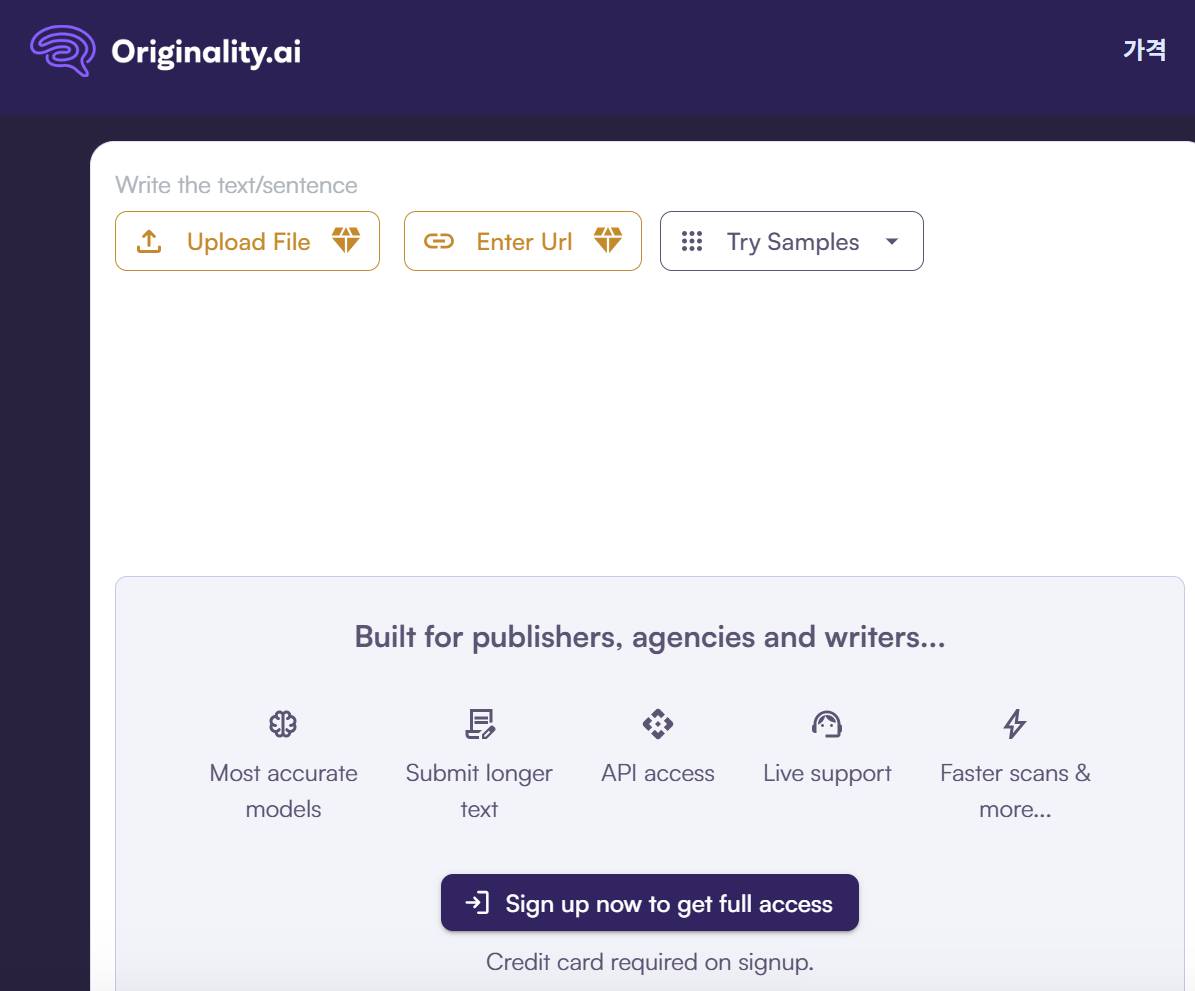Click the lightning bolt Faster scans icon
The height and width of the screenshot is (991, 1195).
1014,724
